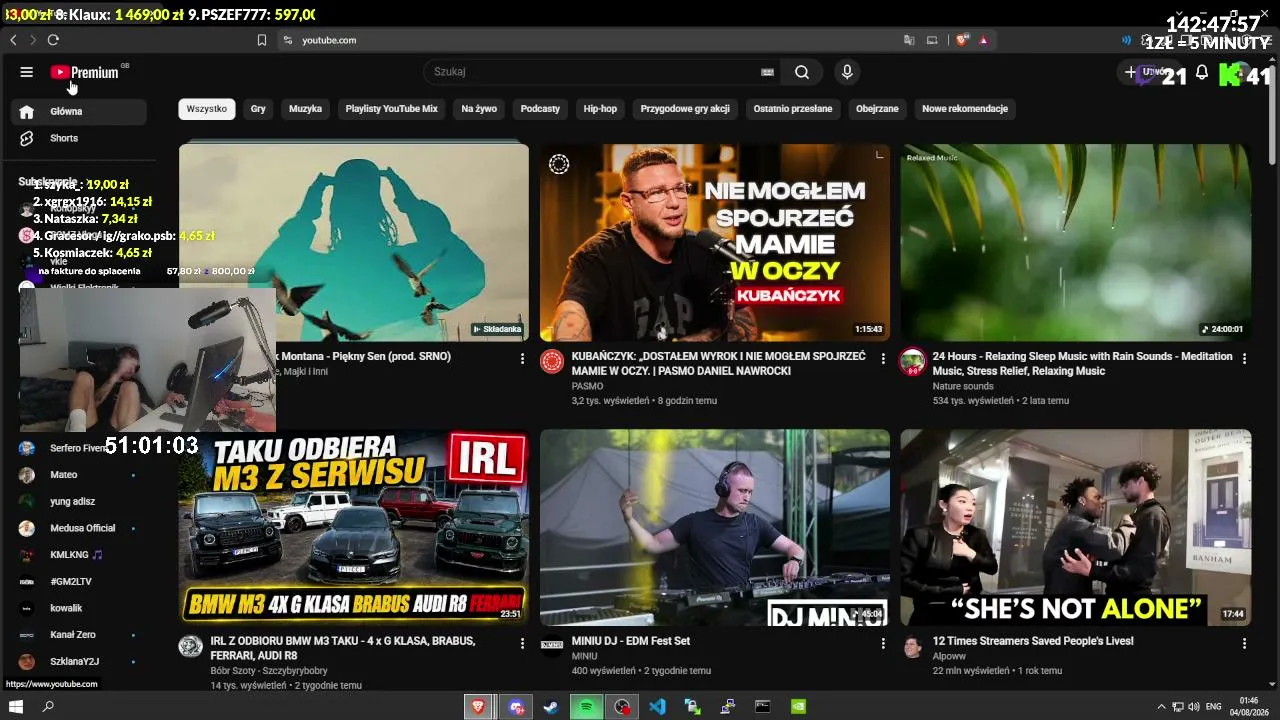
Task: Open the Brave Rewards triangle icon
Action: coord(984,40)
